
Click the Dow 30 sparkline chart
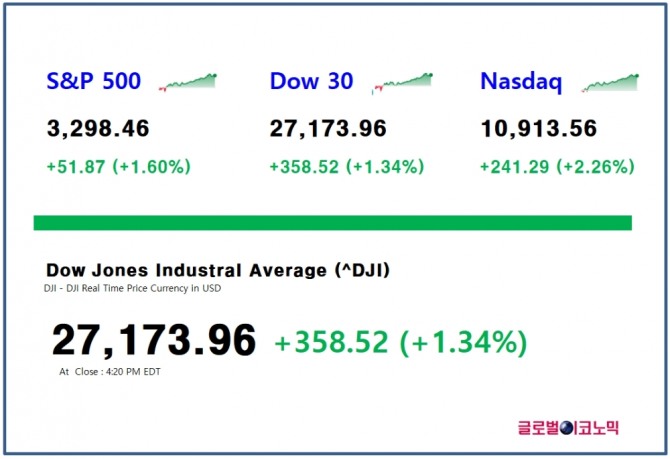[403, 82]
